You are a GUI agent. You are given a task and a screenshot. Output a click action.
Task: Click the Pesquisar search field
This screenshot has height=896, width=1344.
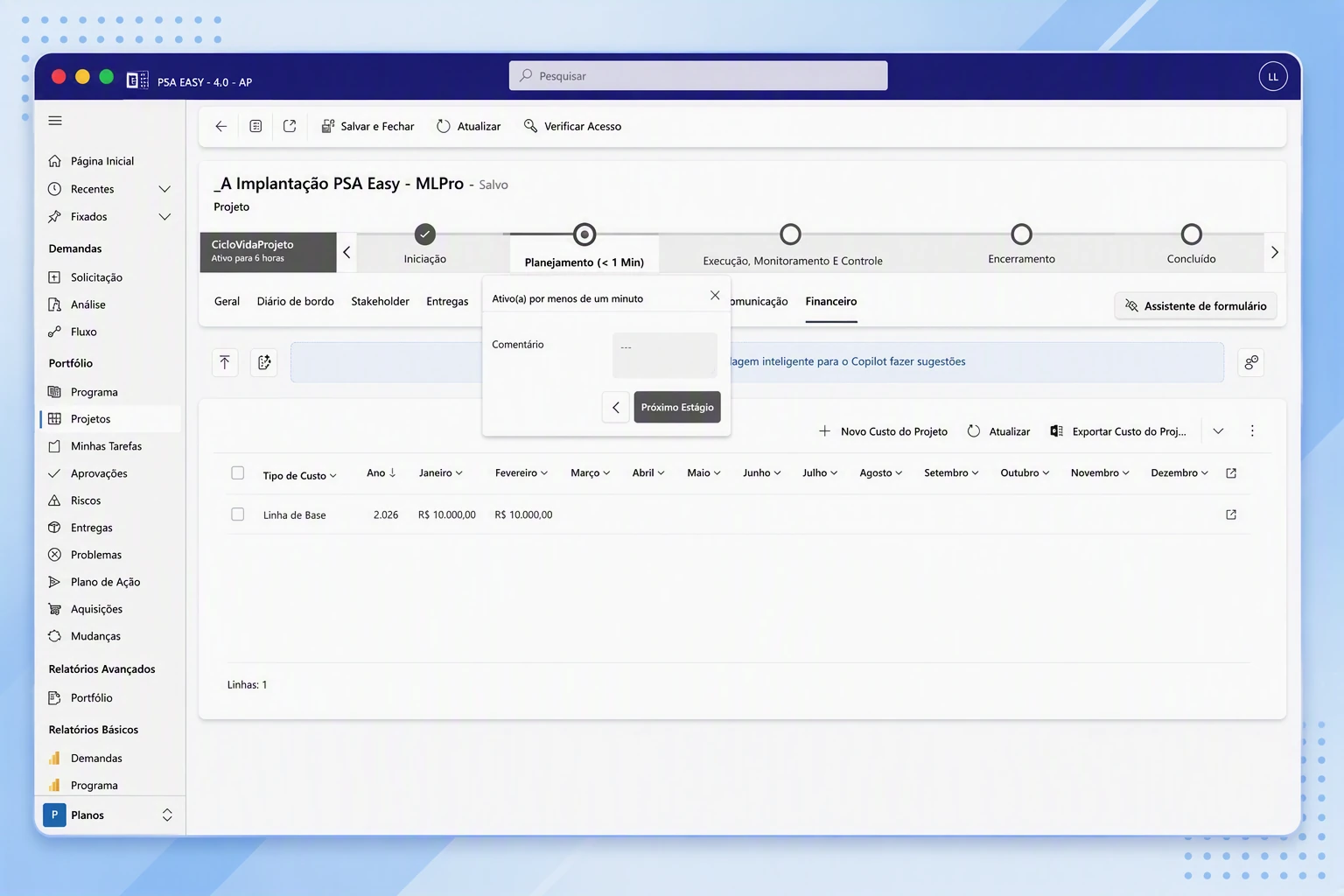[698, 75]
